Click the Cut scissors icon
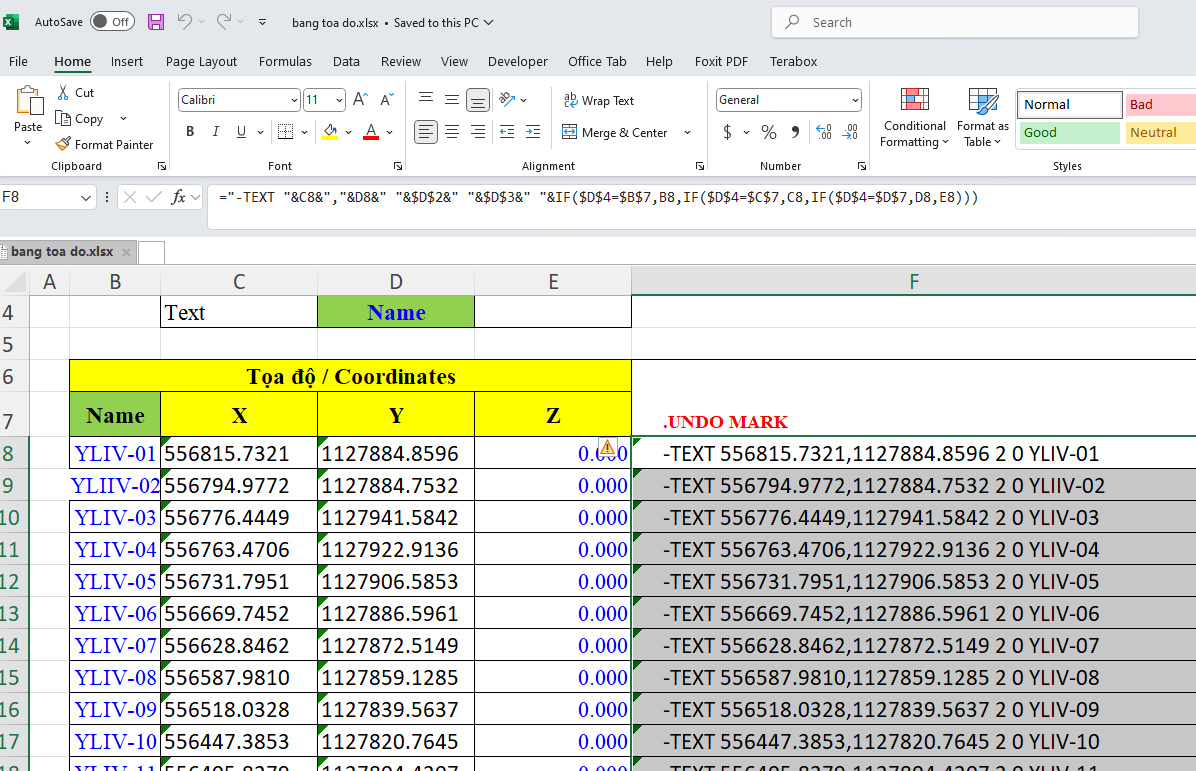 click(63, 92)
